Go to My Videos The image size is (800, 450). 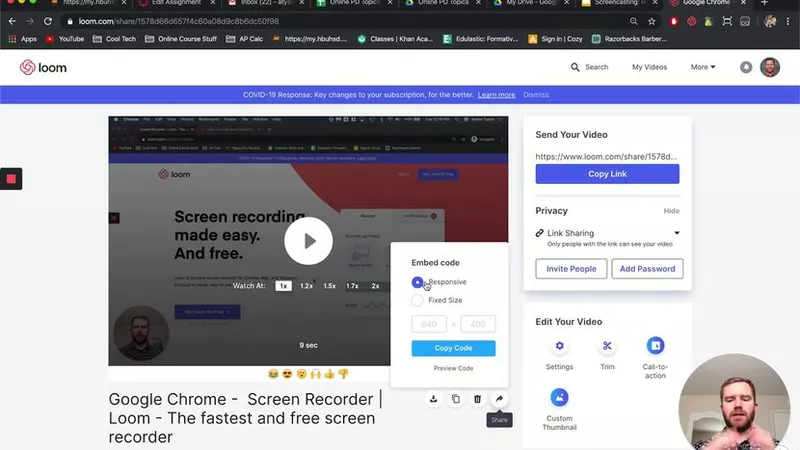[x=649, y=67]
